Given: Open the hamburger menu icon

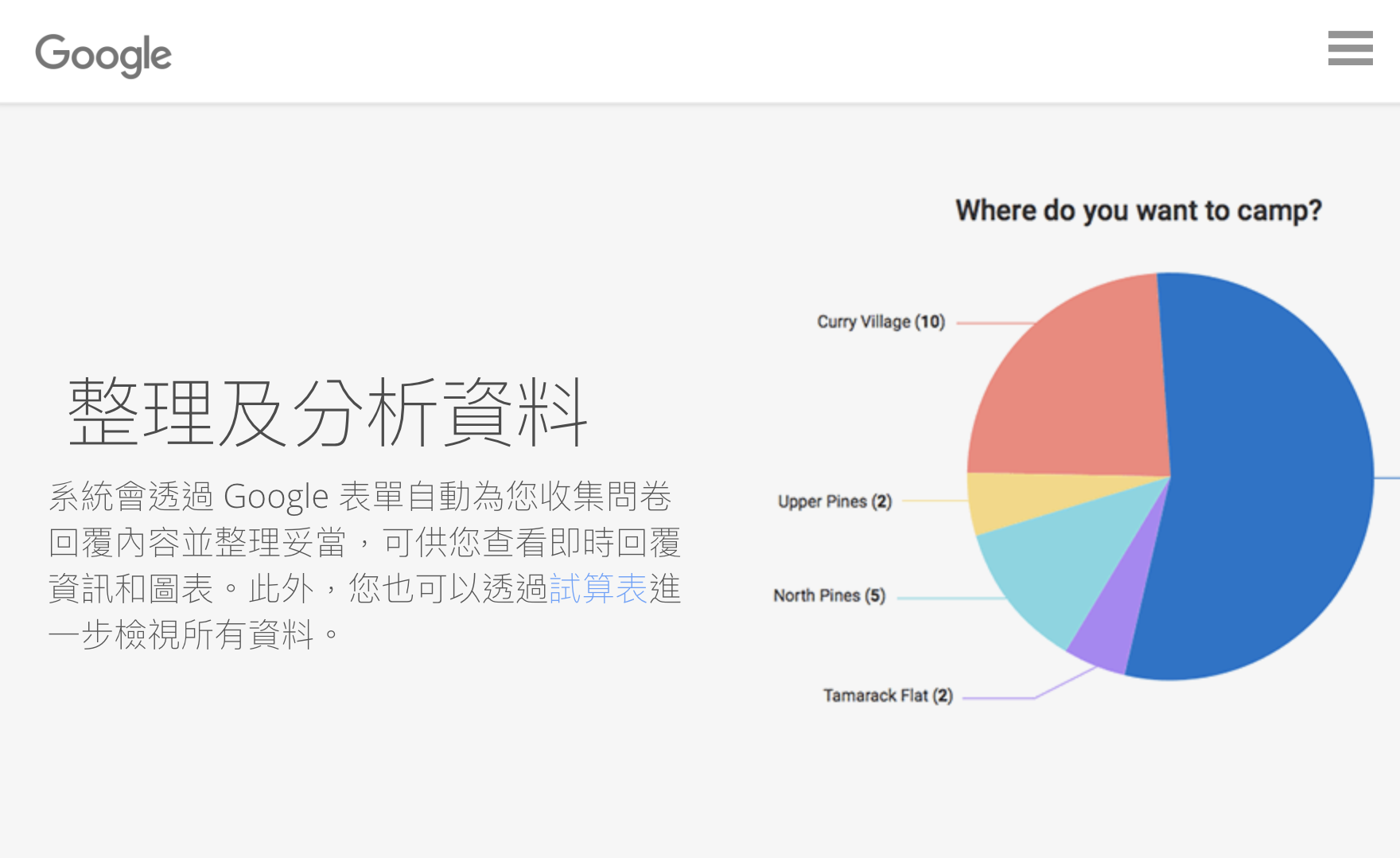Looking at the screenshot, I should click(x=1350, y=49).
